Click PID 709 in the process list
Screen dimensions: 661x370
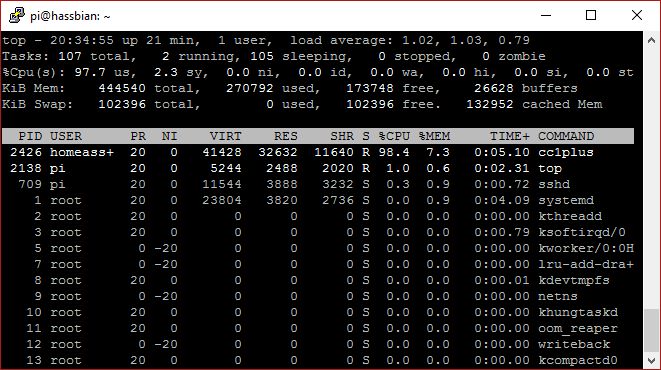30,184
